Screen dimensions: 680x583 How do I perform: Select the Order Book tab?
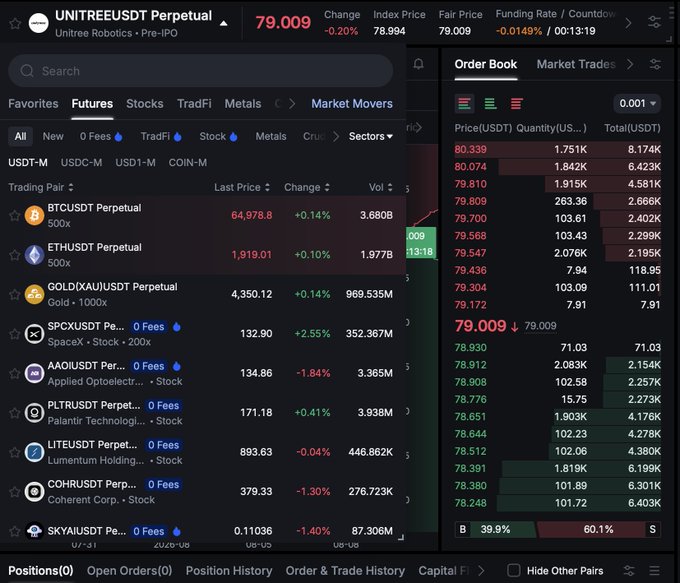486,64
